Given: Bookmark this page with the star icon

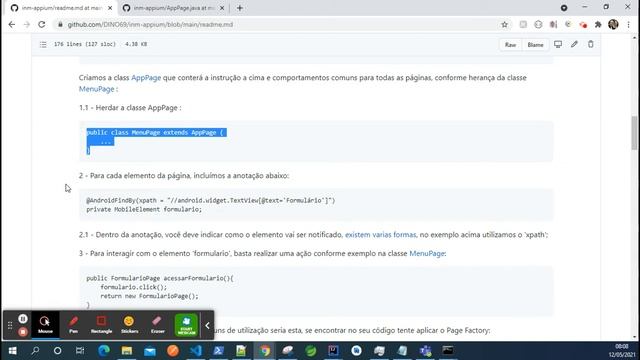Looking at the screenshot, I should [x=504, y=24].
